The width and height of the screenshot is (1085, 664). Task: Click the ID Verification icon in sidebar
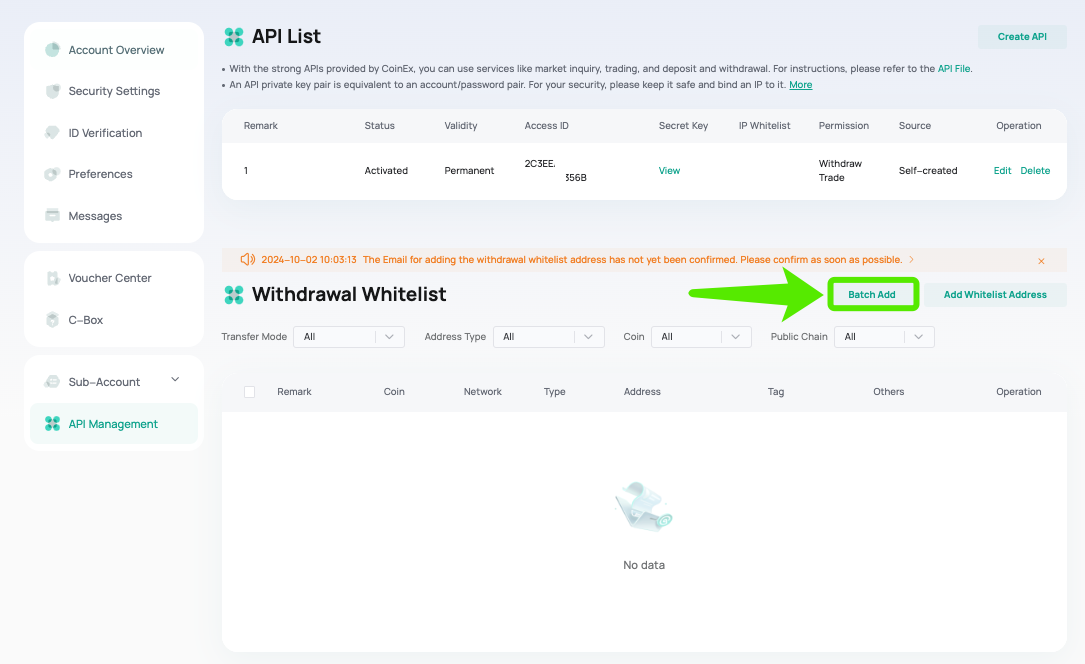tap(52, 133)
